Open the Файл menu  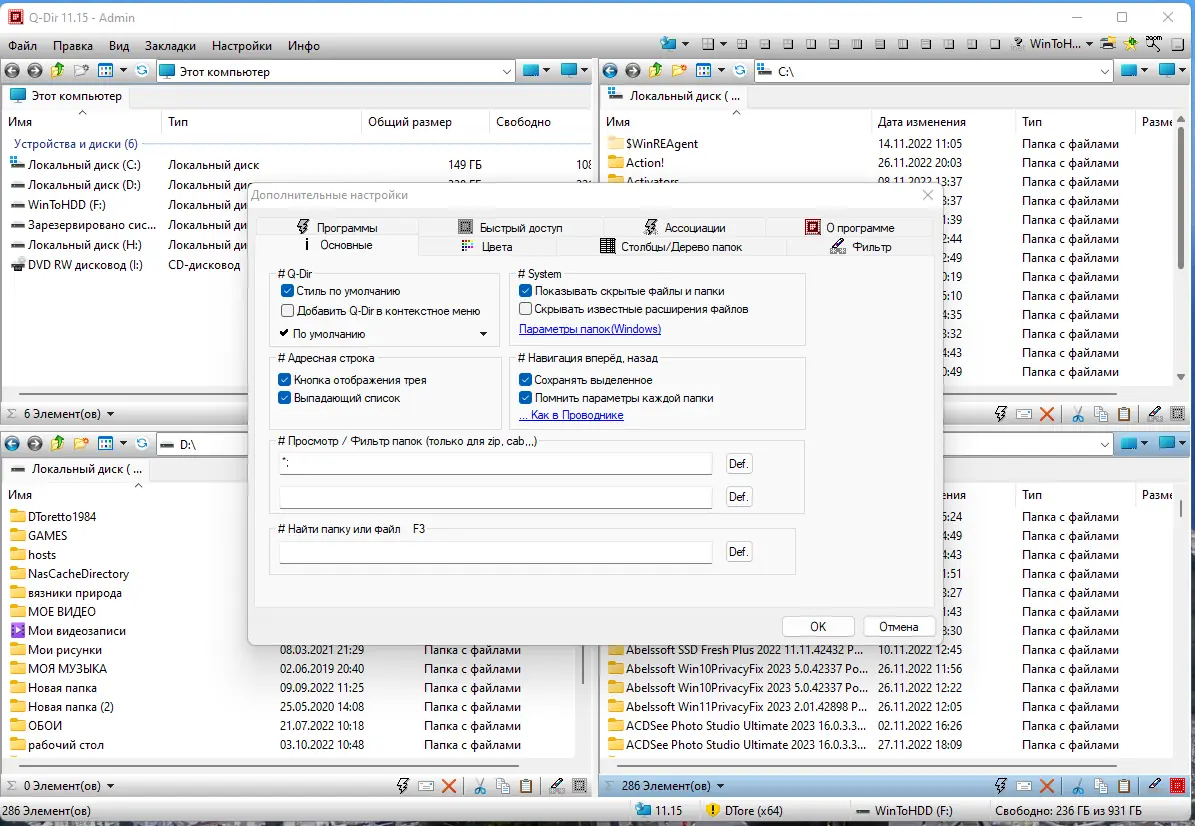pos(22,46)
